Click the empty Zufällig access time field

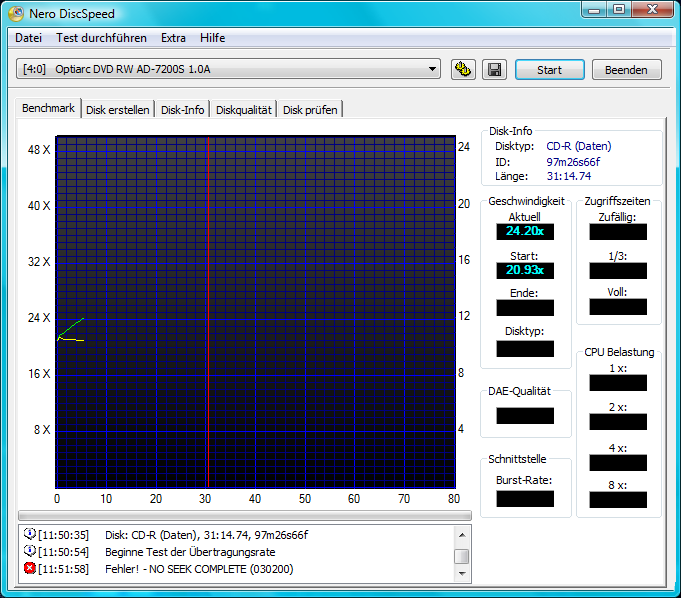(x=618, y=232)
